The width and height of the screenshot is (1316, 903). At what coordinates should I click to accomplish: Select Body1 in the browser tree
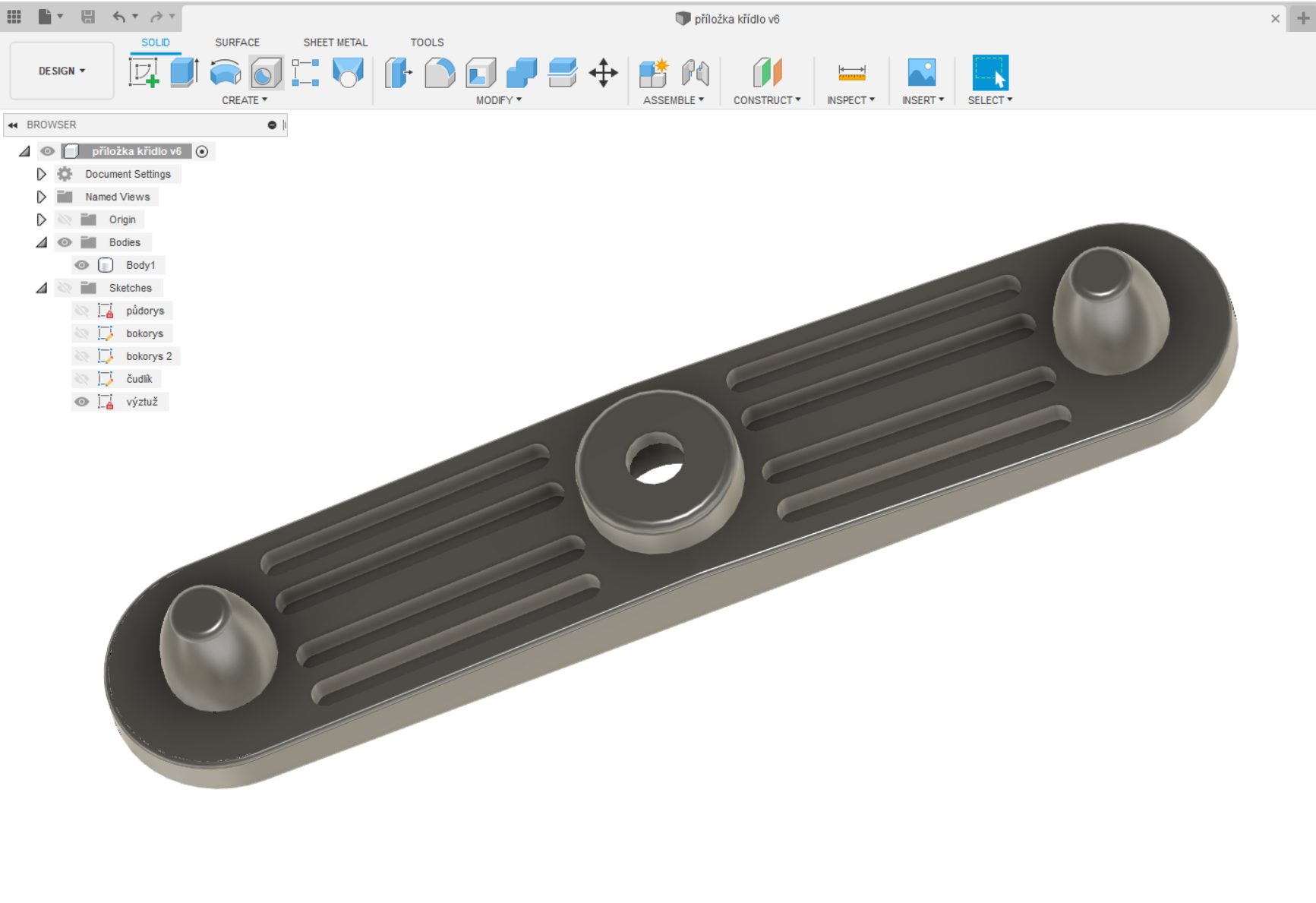coord(140,265)
